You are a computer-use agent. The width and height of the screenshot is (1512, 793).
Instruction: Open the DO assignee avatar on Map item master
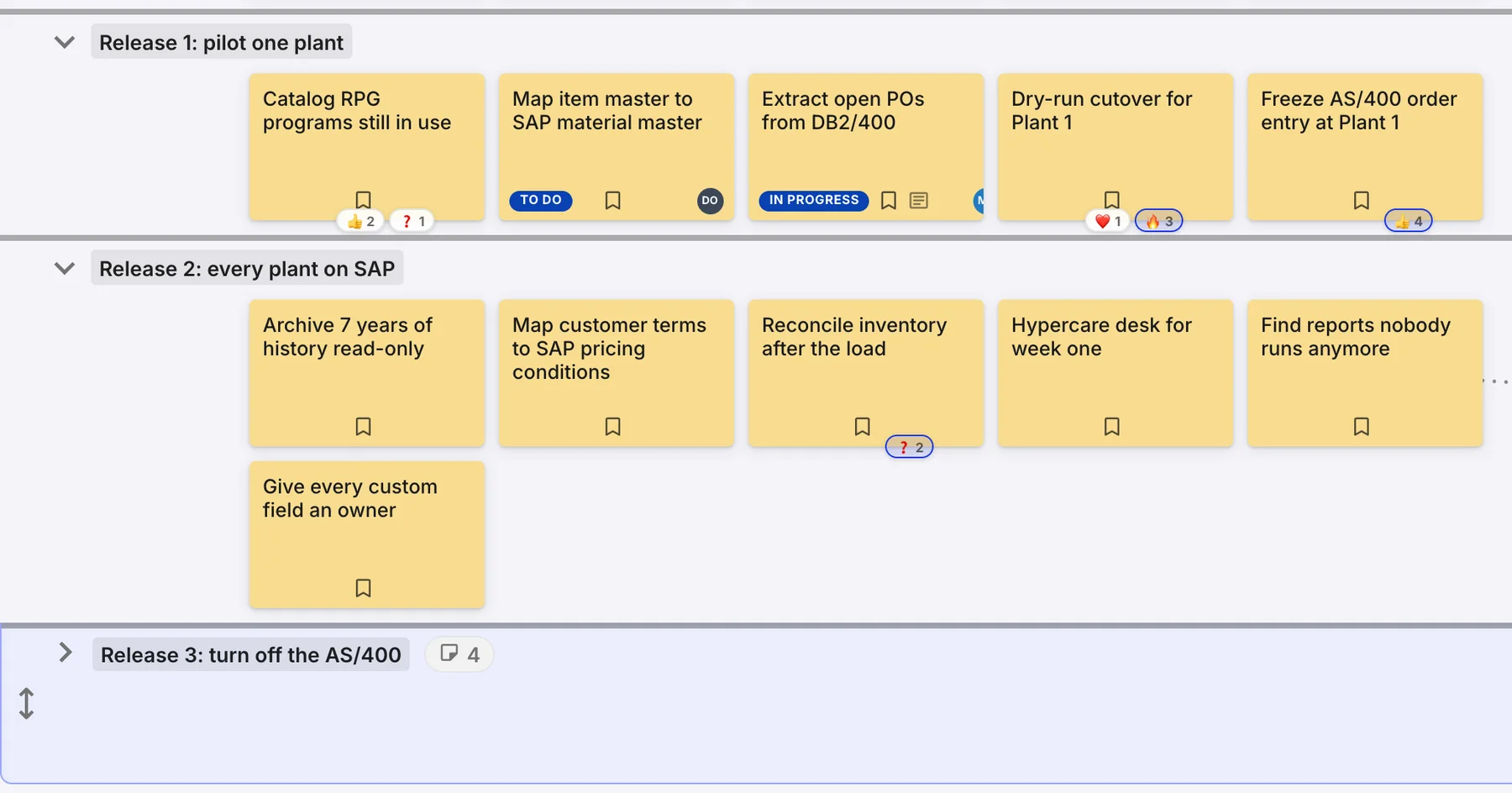click(x=710, y=201)
